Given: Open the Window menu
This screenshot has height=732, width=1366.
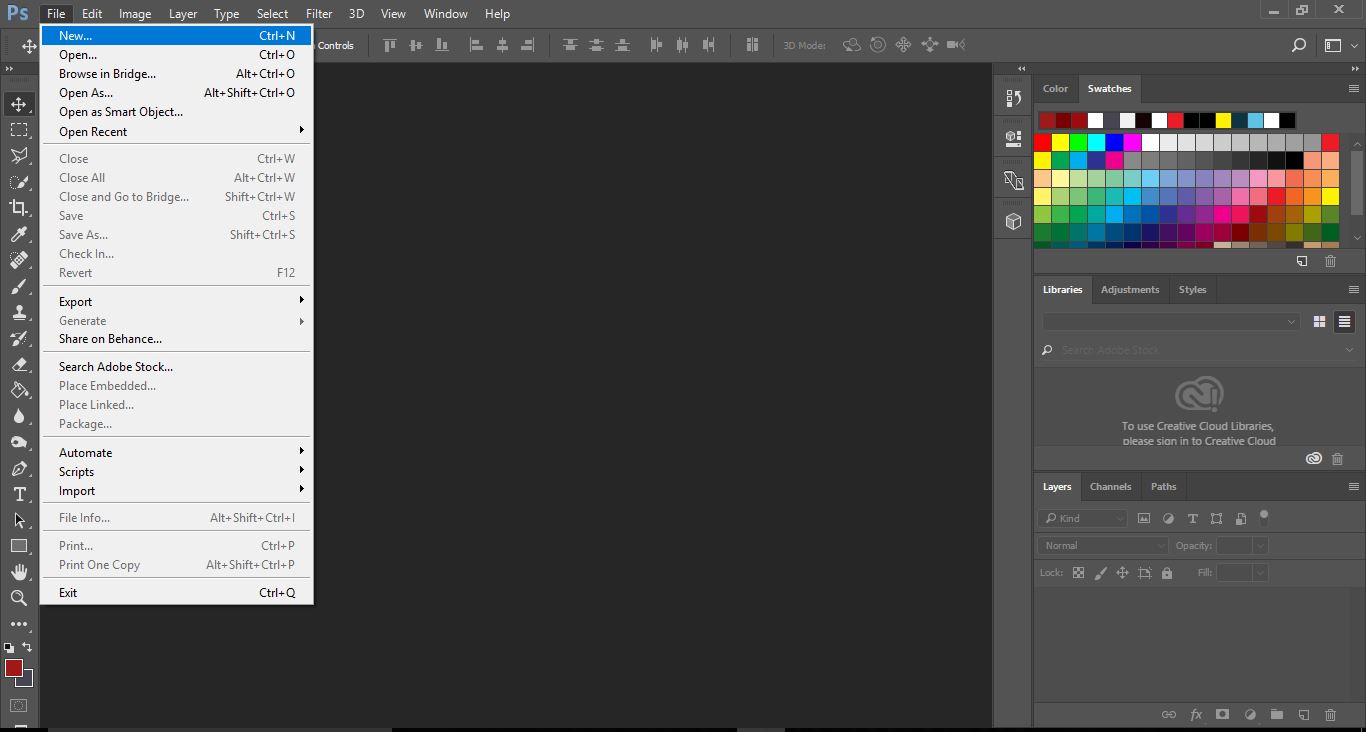Looking at the screenshot, I should pyautogui.click(x=445, y=13).
